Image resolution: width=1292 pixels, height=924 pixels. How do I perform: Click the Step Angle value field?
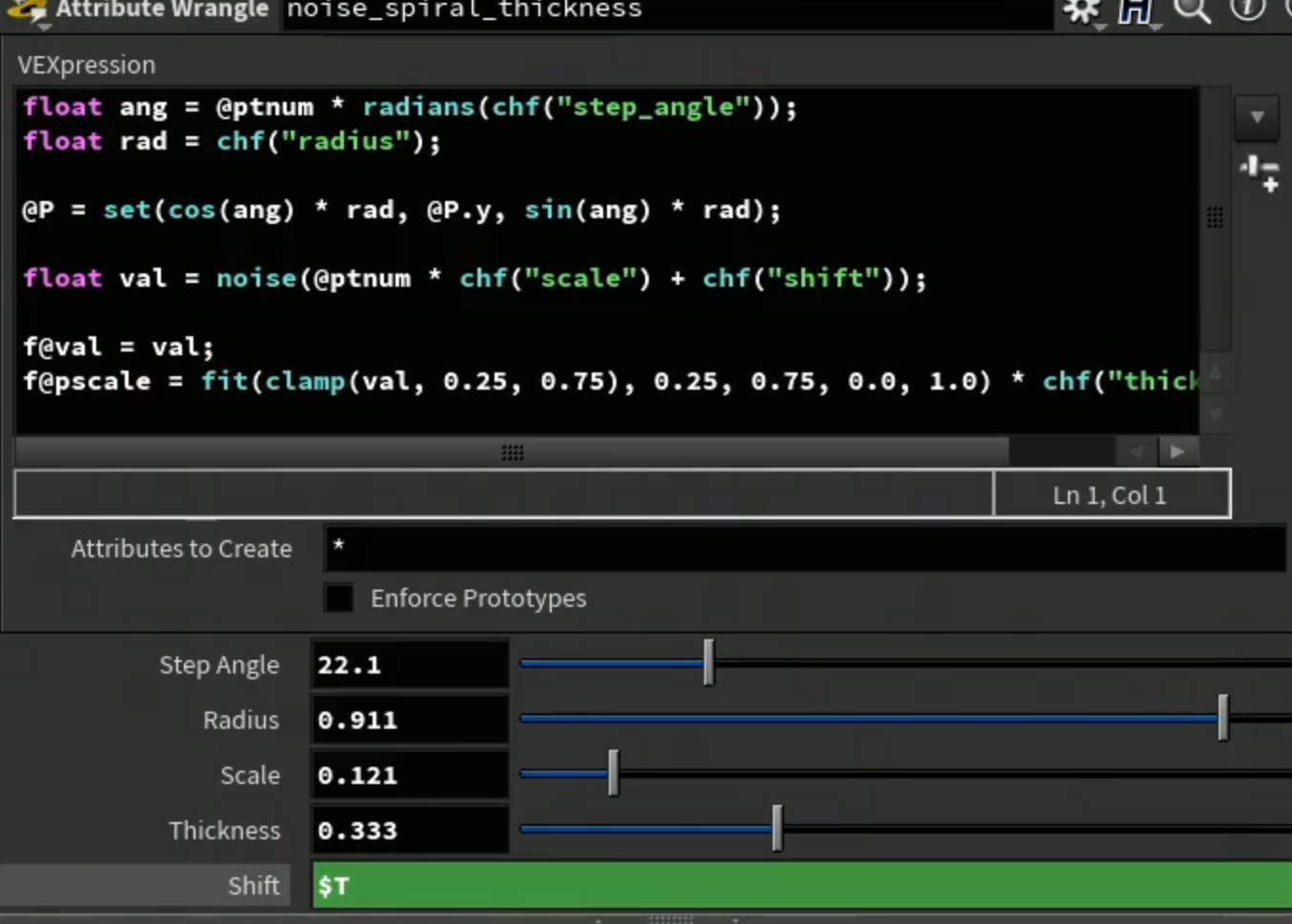(x=410, y=664)
